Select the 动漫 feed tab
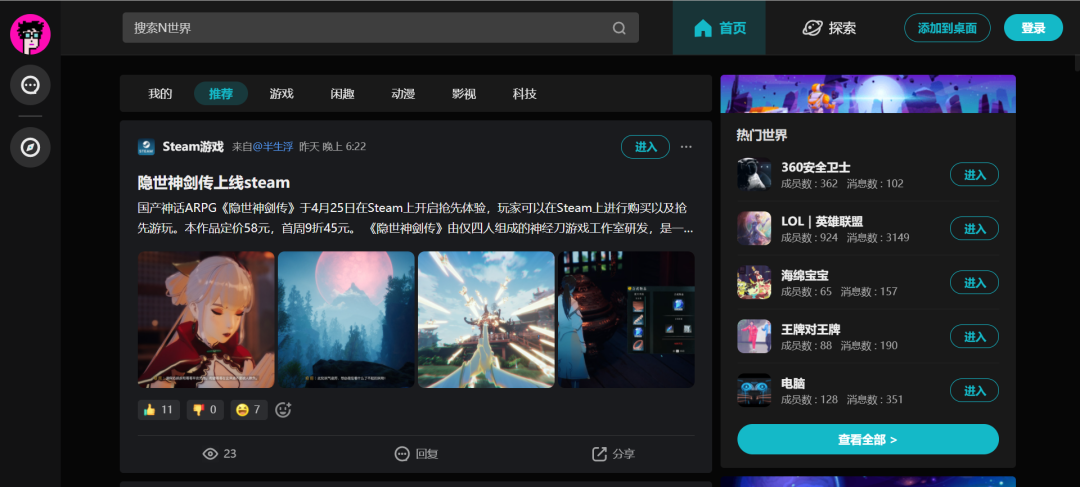The height and width of the screenshot is (487, 1080). tap(403, 94)
